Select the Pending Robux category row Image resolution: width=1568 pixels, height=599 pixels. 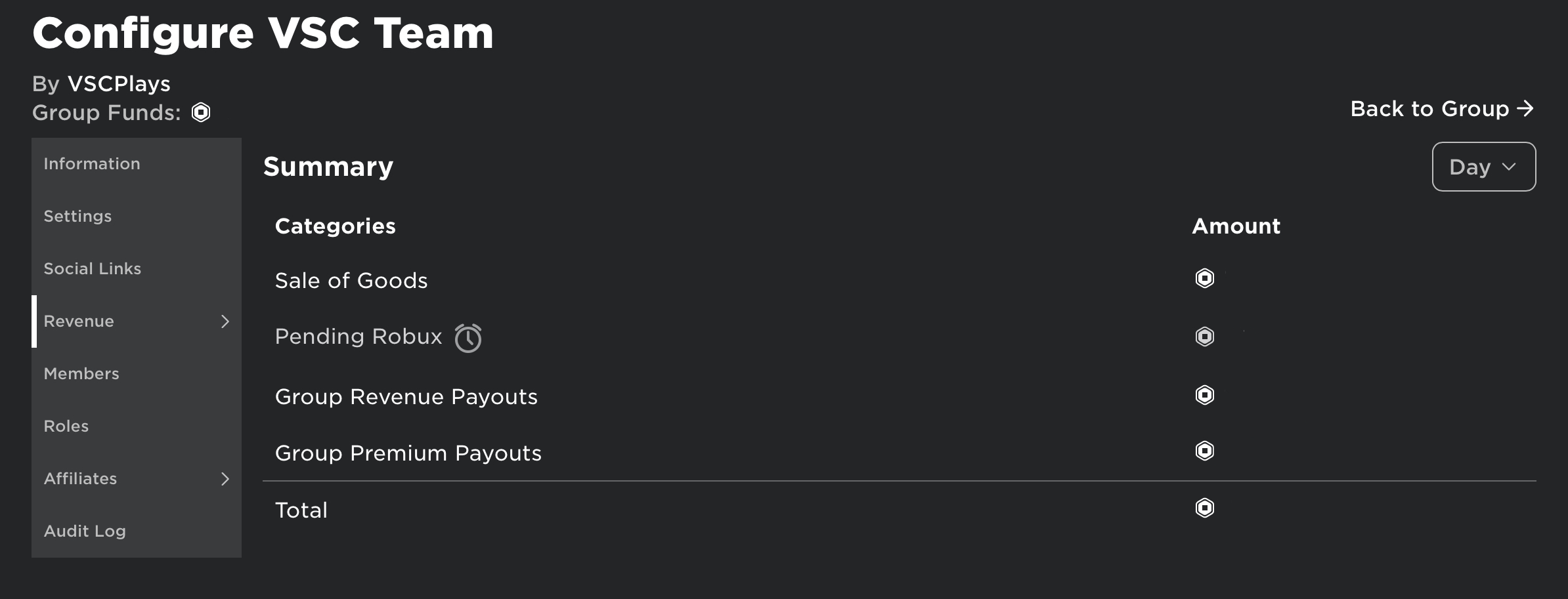(x=359, y=337)
